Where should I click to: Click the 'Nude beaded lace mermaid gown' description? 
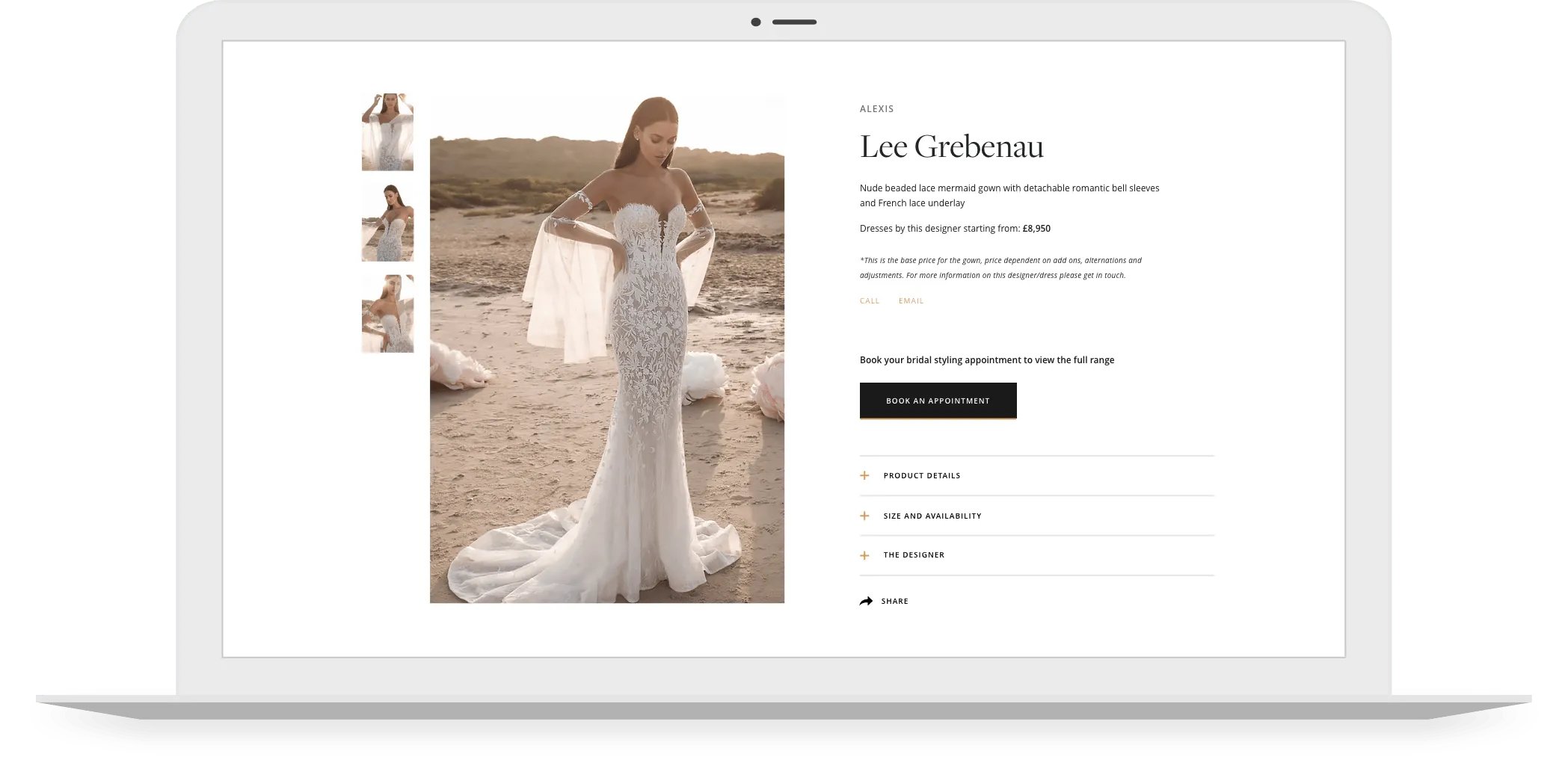click(x=1009, y=196)
